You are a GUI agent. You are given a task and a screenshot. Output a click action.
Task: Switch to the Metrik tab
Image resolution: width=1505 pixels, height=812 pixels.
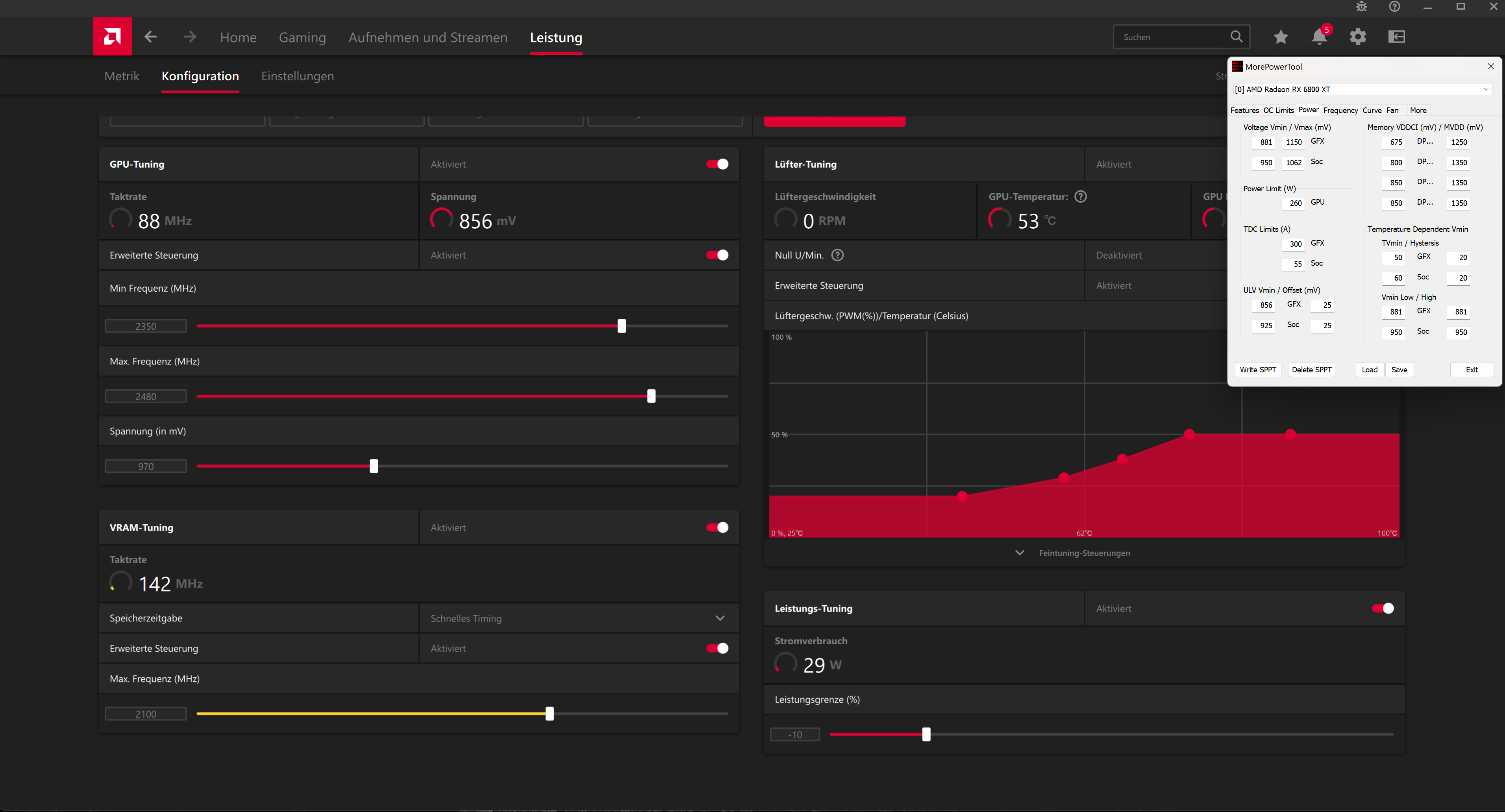122,76
